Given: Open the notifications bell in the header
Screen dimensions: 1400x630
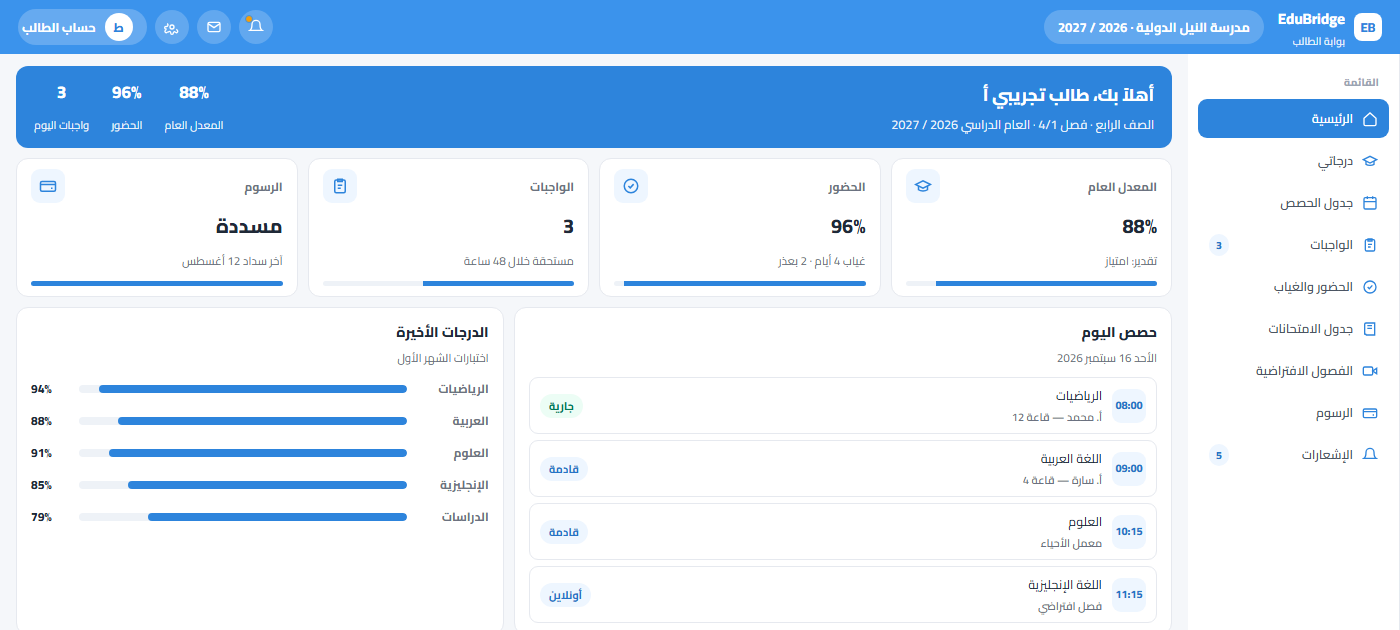Looking at the screenshot, I should pyautogui.click(x=256, y=27).
